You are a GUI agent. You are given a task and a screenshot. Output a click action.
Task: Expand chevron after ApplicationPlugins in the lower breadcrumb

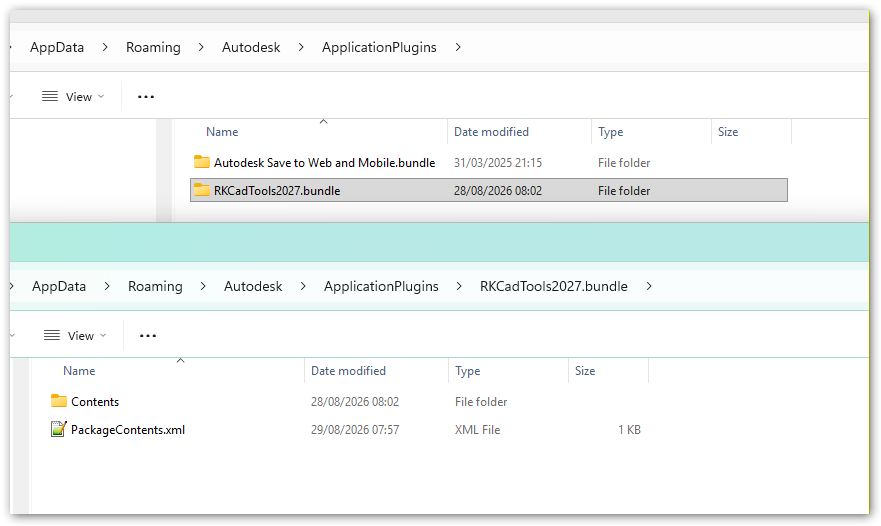click(459, 287)
